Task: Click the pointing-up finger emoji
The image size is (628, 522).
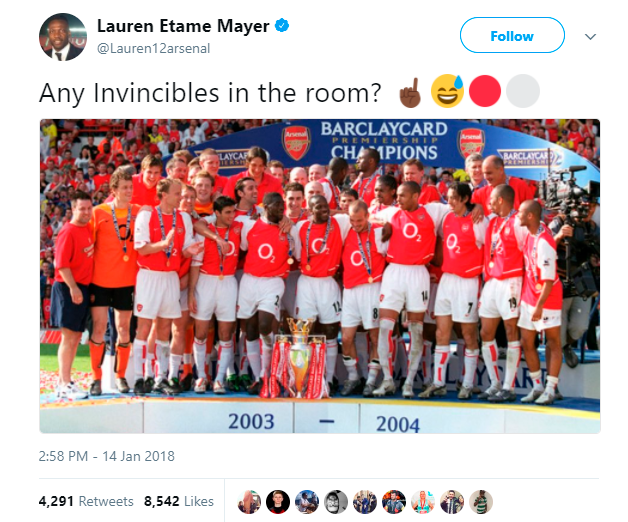Action: (410, 93)
